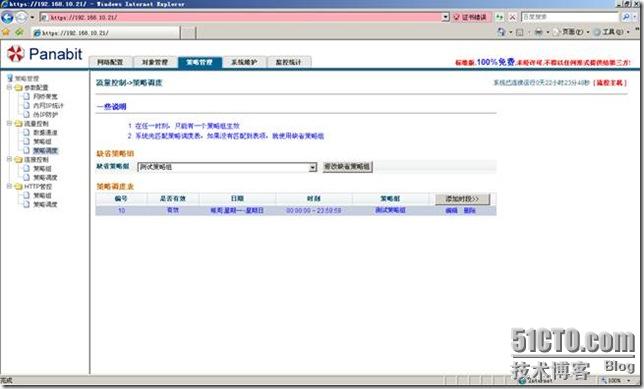Click page icon beside 数据通道
Screen dimensions: 644x389
pos(27,132)
